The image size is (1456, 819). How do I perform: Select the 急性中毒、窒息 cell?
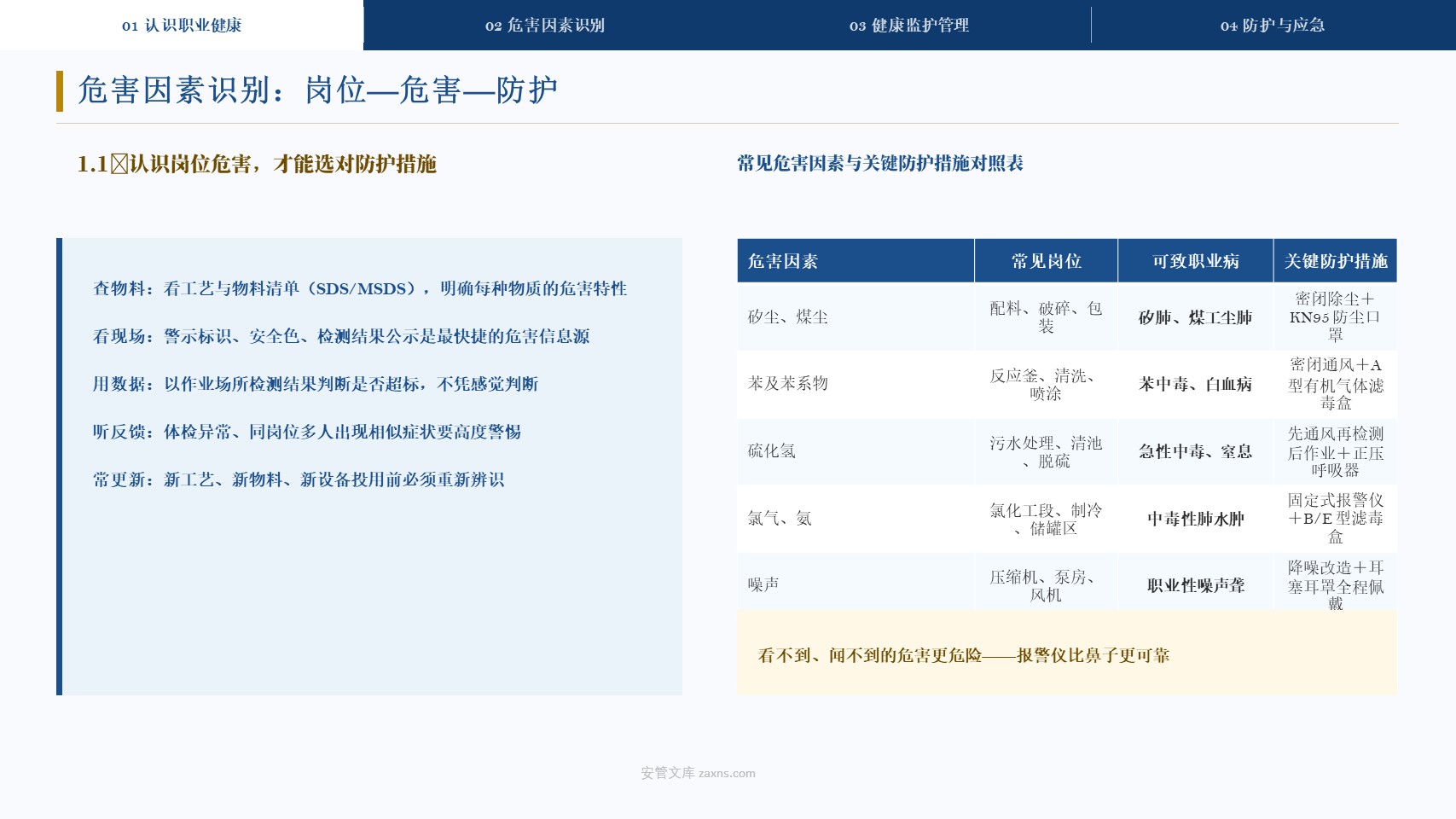1195,451
